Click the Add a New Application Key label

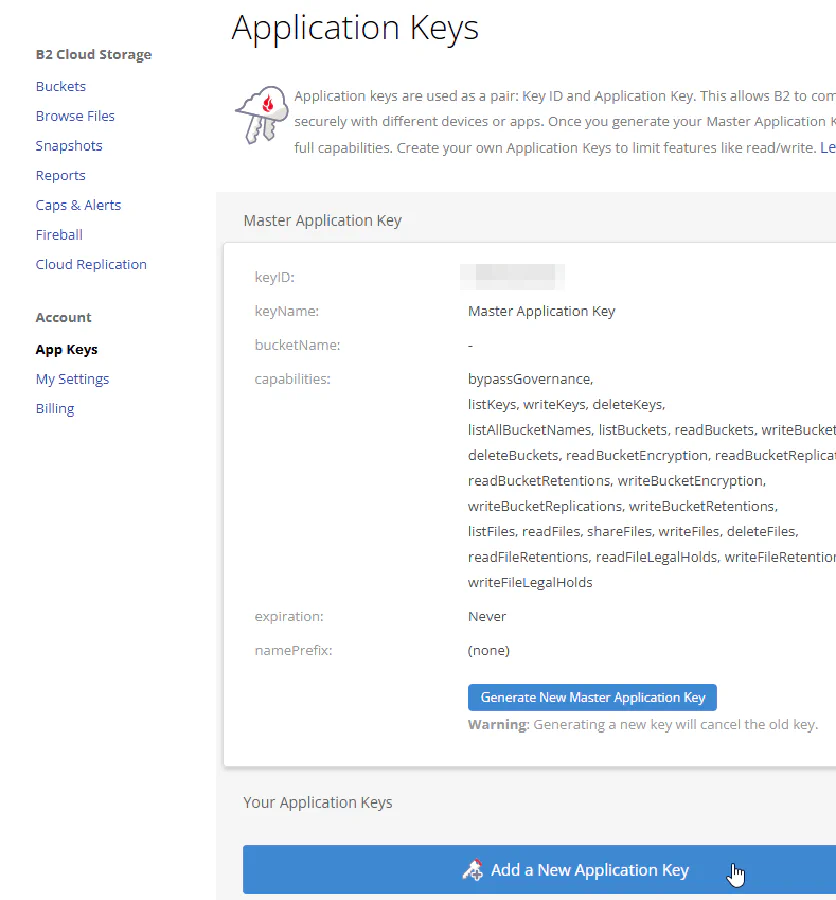tap(589, 870)
